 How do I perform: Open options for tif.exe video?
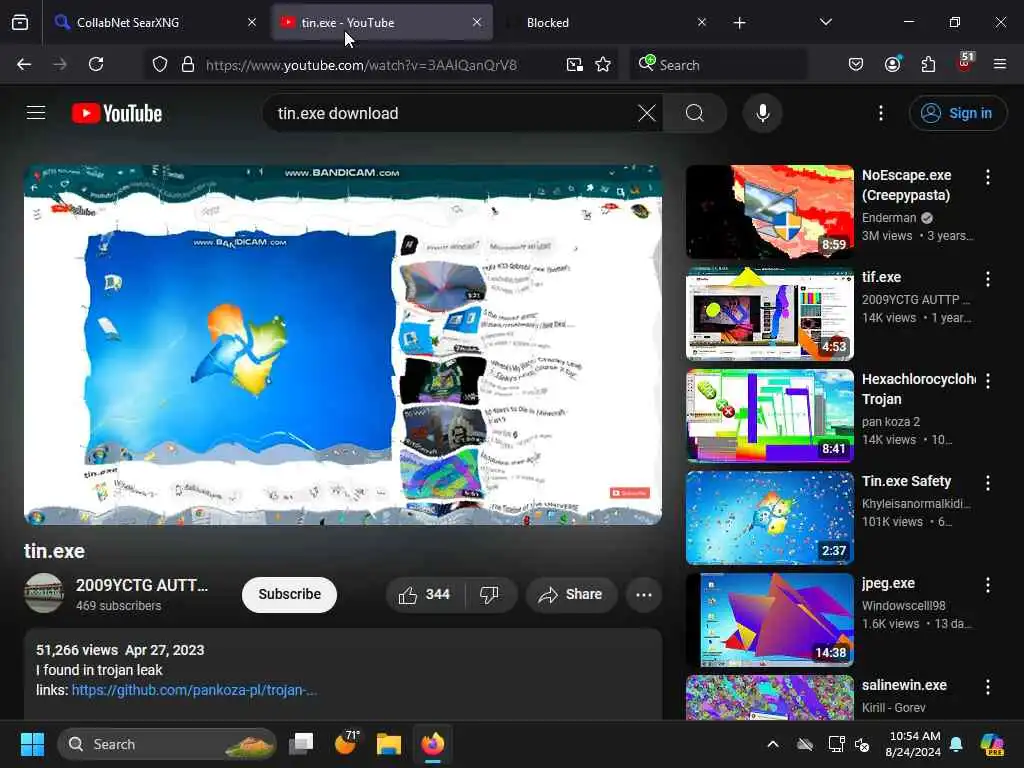tap(987, 279)
